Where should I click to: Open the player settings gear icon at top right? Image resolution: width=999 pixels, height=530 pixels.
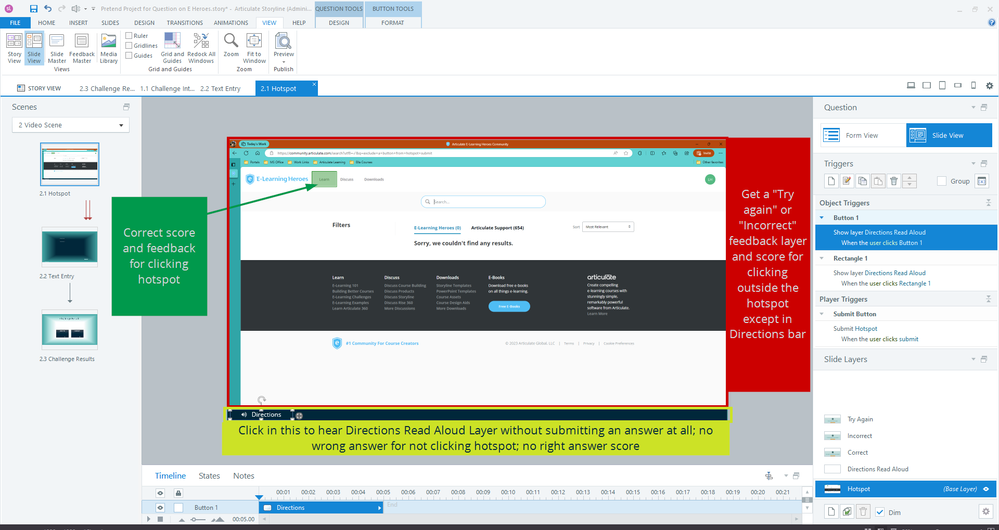pyautogui.click(x=989, y=85)
